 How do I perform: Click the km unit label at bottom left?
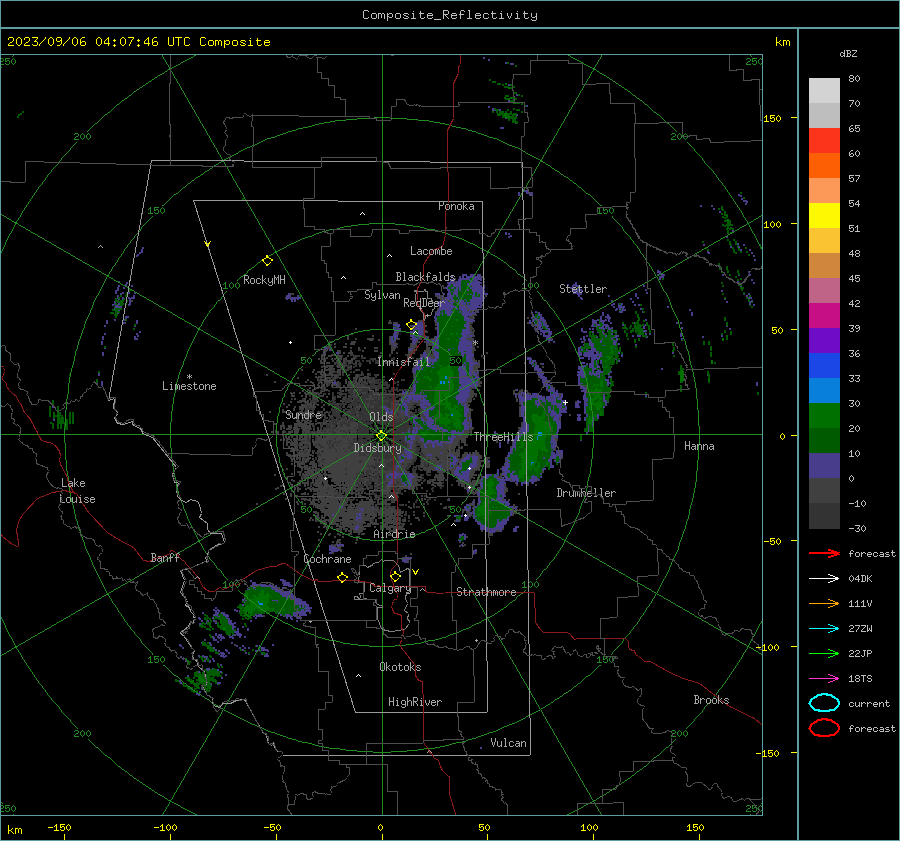(x=15, y=830)
